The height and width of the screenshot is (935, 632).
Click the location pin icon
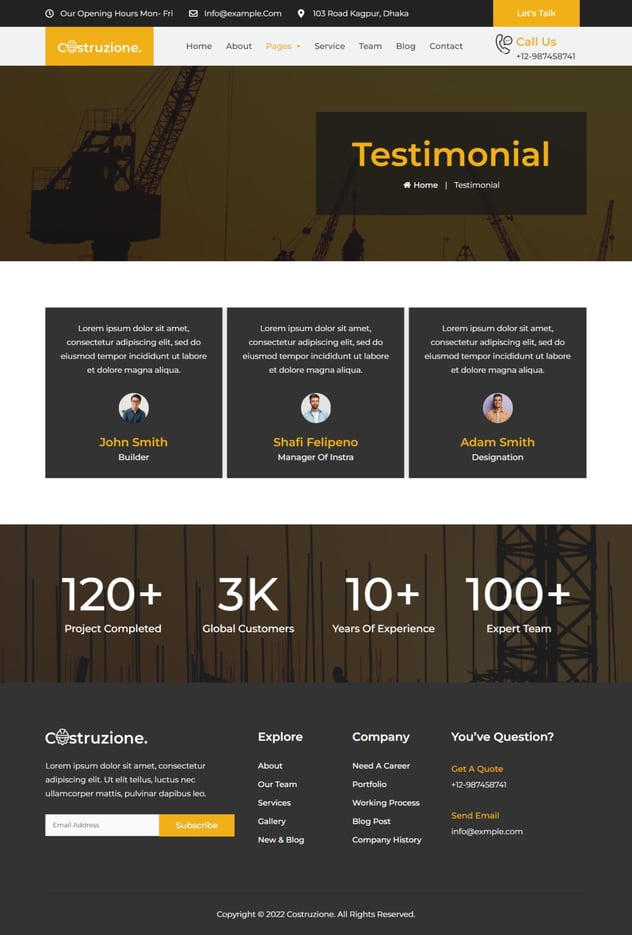coord(301,14)
